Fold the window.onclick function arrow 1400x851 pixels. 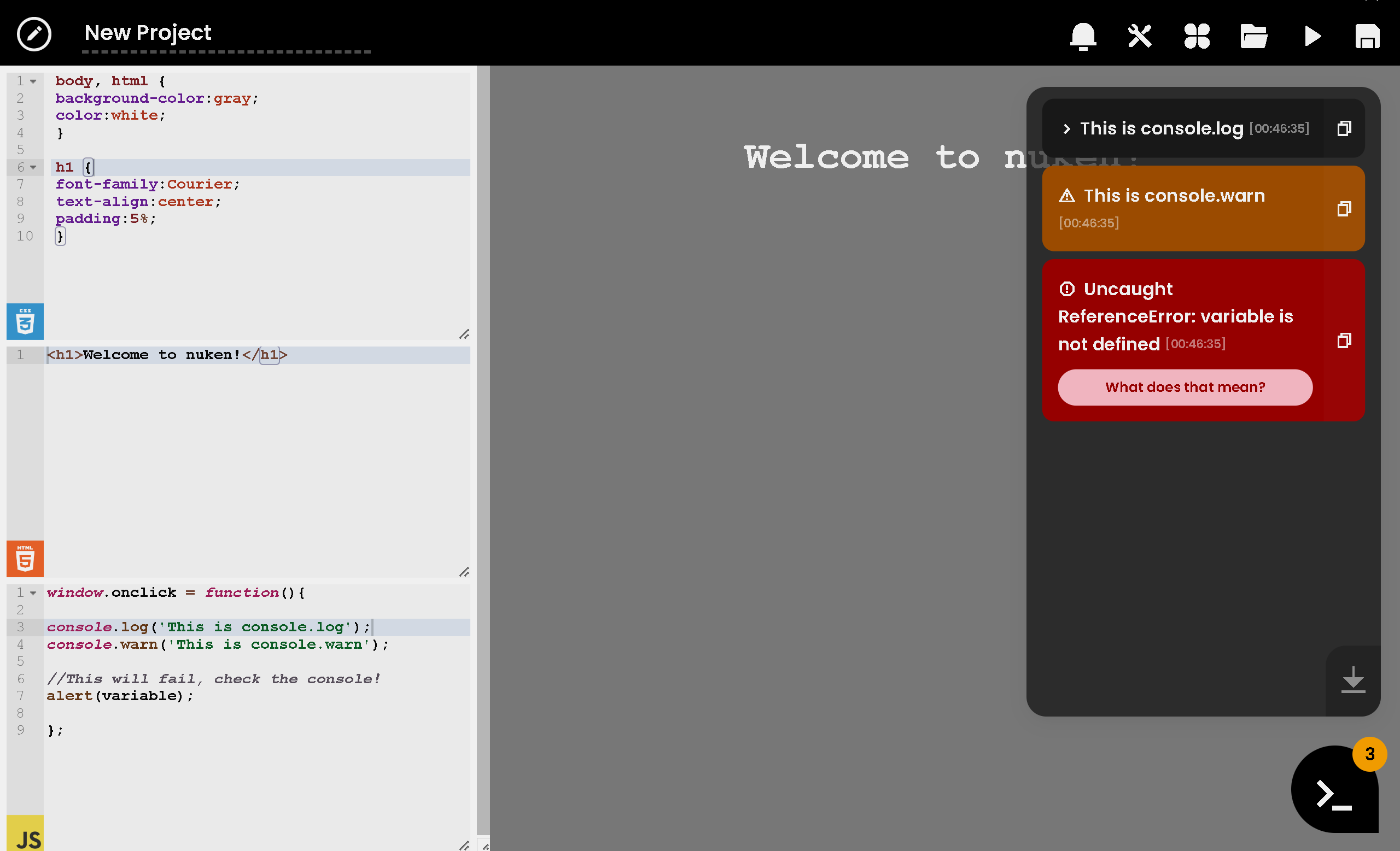point(33,592)
